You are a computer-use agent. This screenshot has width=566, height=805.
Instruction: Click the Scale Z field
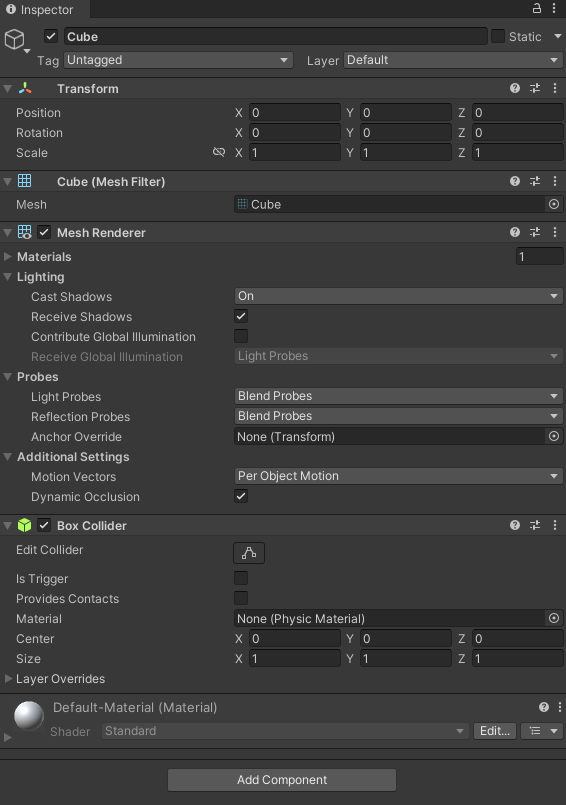click(518, 152)
